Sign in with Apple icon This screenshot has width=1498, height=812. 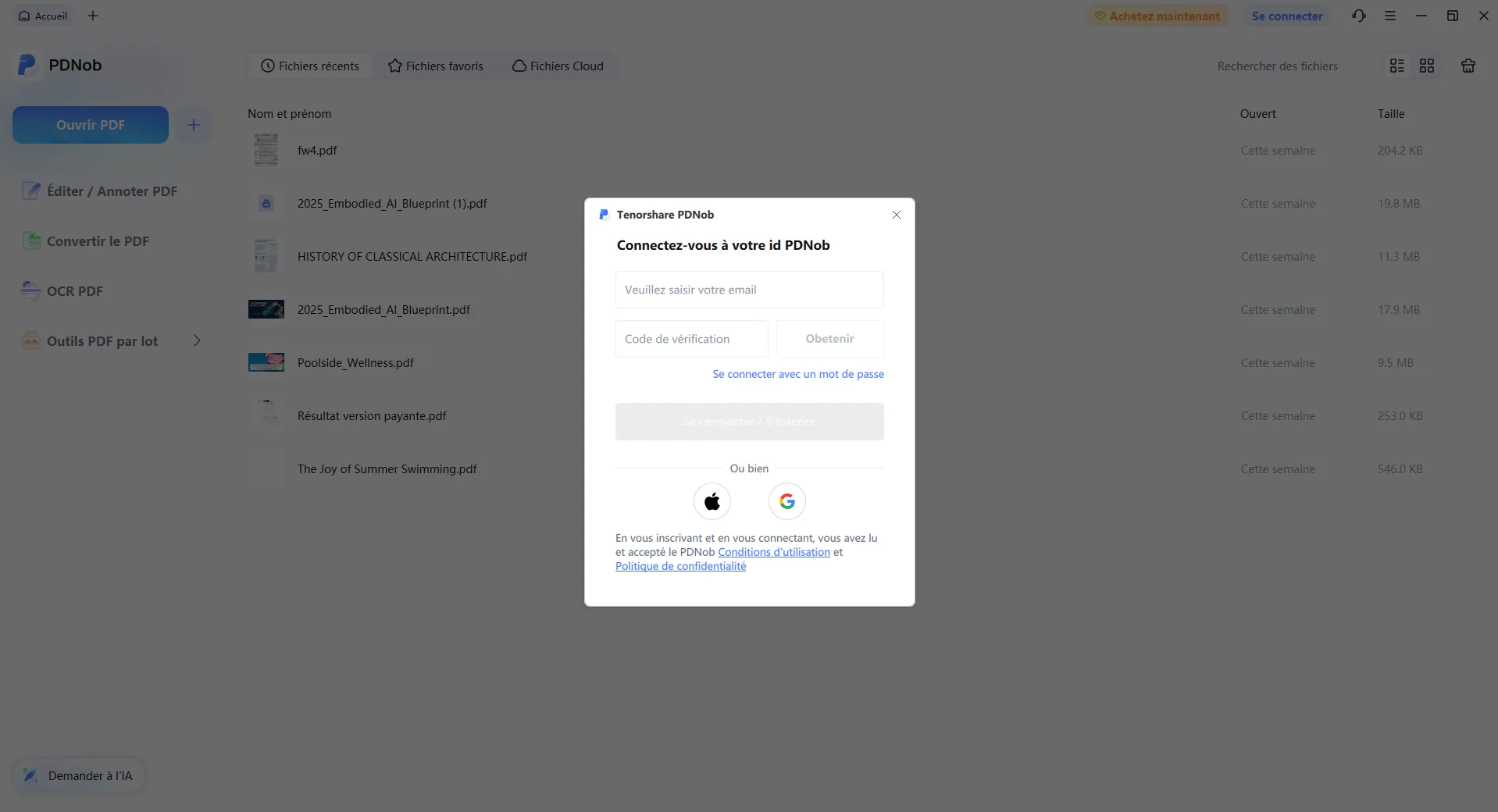point(712,501)
